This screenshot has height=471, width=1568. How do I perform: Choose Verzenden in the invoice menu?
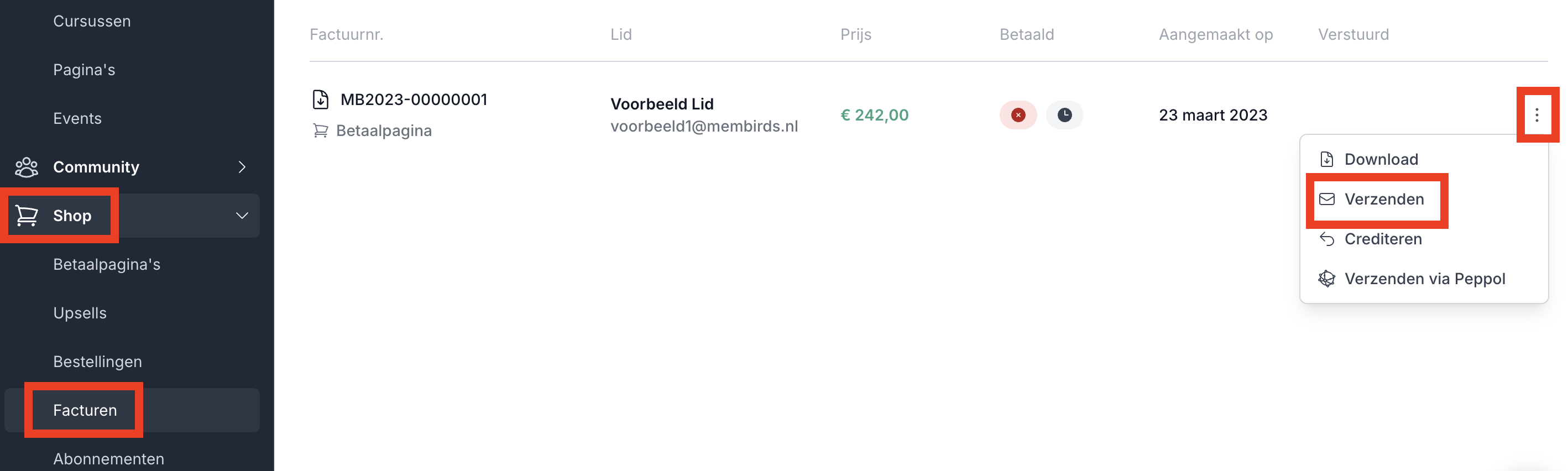coord(1383,199)
